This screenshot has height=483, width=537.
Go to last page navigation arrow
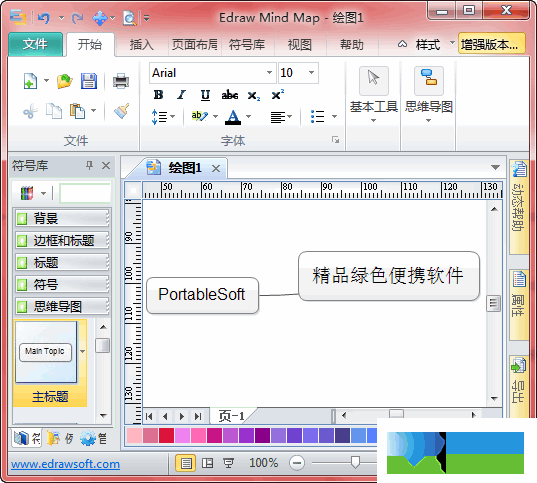(x=198, y=416)
